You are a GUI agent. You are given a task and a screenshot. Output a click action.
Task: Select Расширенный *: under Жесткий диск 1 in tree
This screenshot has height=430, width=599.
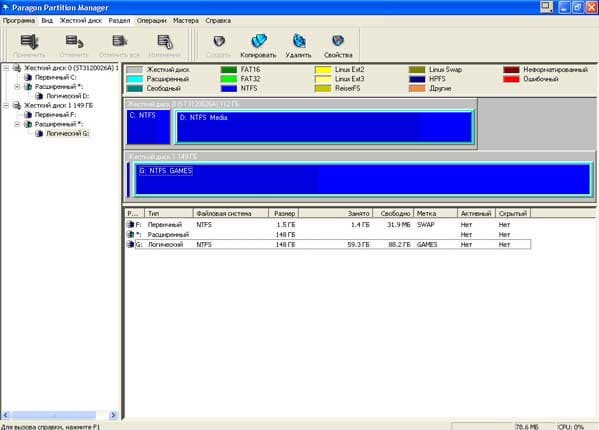point(59,124)
